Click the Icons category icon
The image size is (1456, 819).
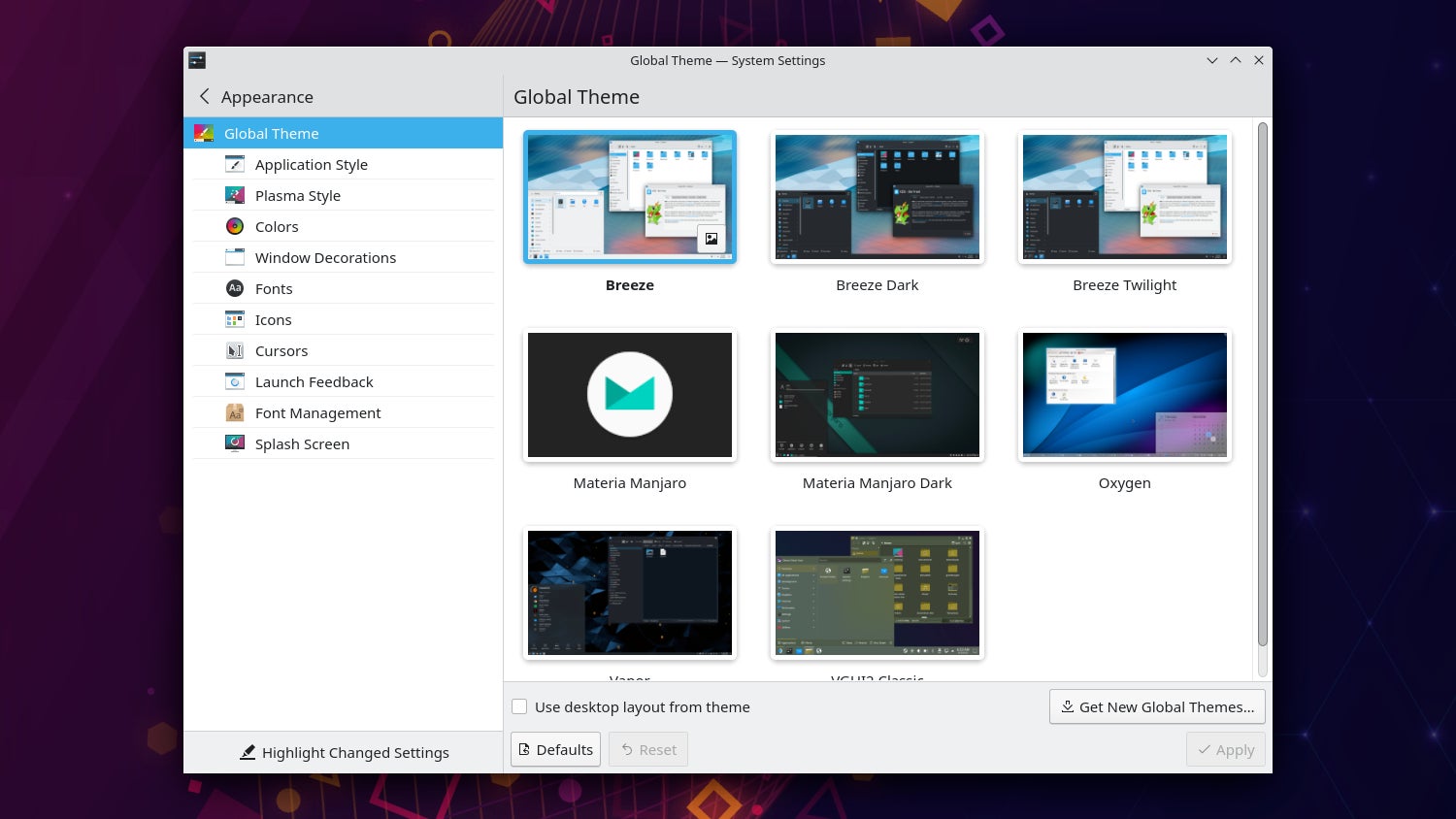point(235,320)
